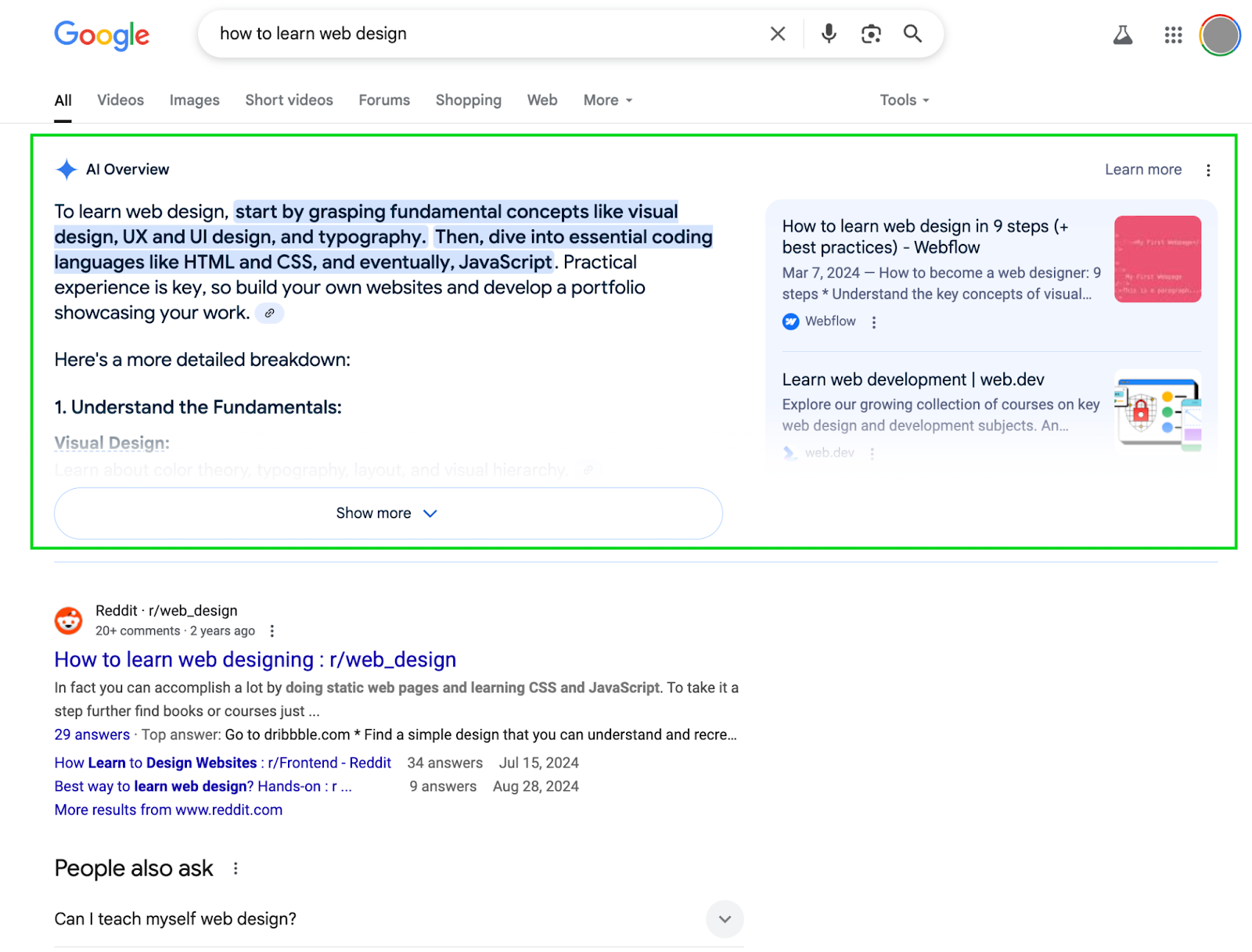Screen dimensions: 1252x952
Task: Open options menu for the Webflow result
Action: [x=874, y=322]
